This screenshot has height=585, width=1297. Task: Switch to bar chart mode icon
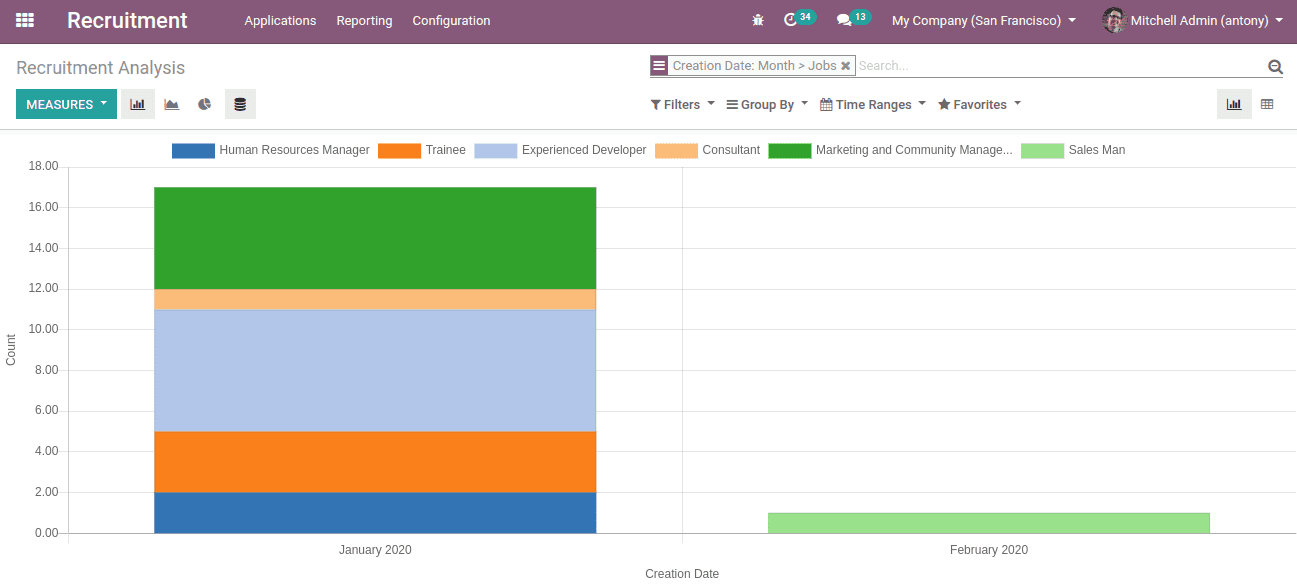[x=138, y=104]
